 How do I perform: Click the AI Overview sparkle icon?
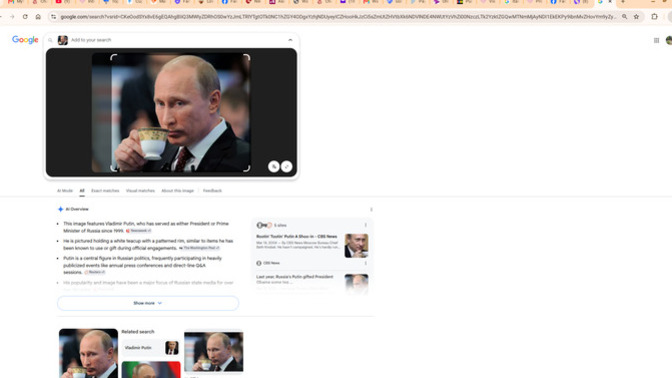[60, 209]
